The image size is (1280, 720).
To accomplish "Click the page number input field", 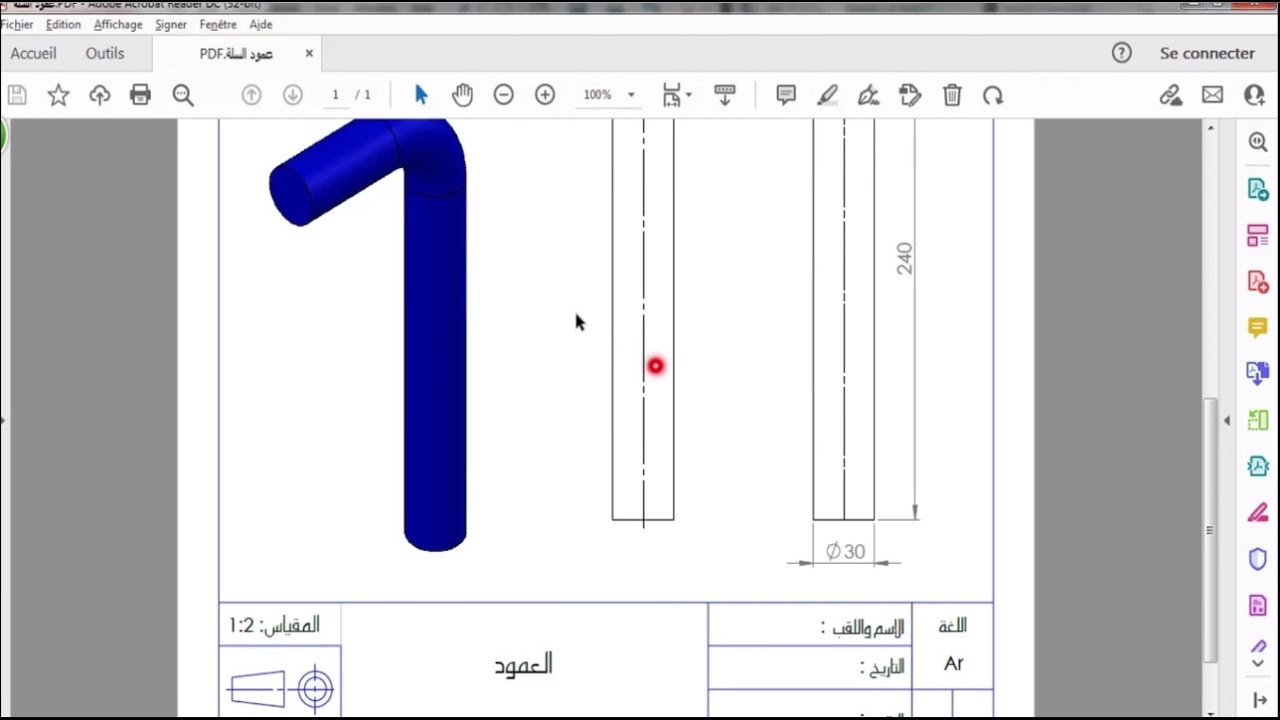I will click(336, 95).
